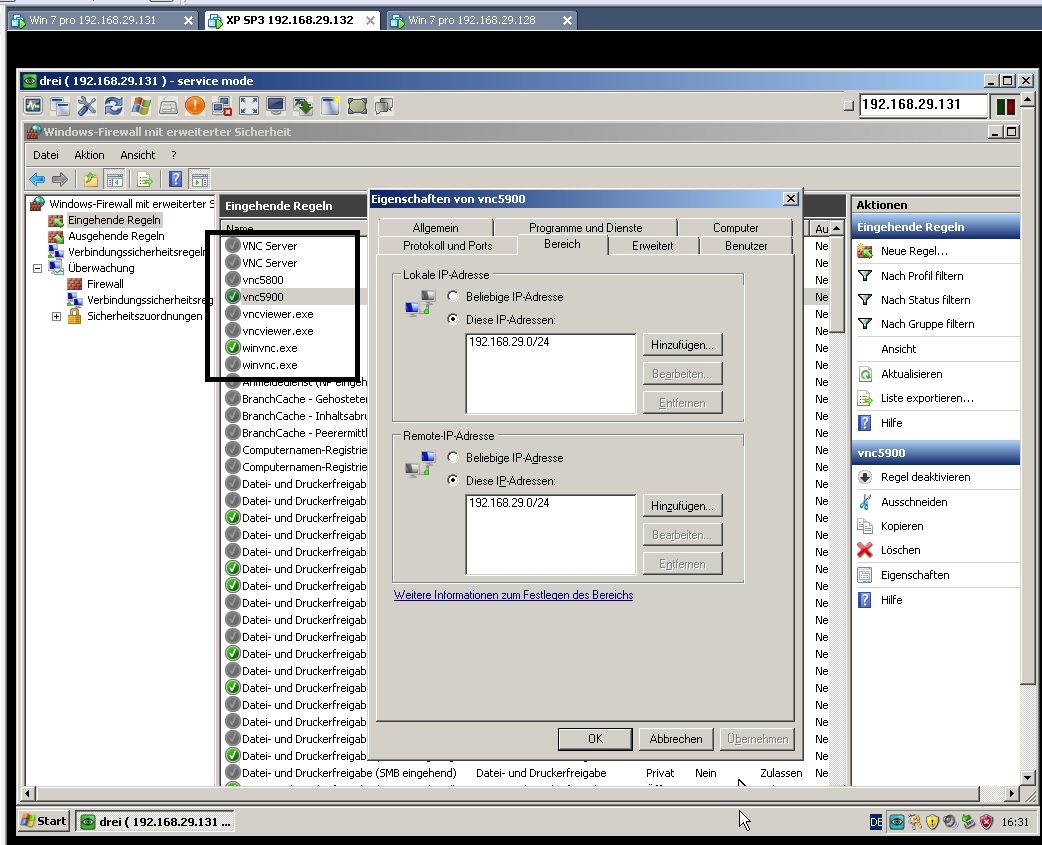
Task: Click Abbrechen in the properties dialog
Action: (x=676, y=739)
